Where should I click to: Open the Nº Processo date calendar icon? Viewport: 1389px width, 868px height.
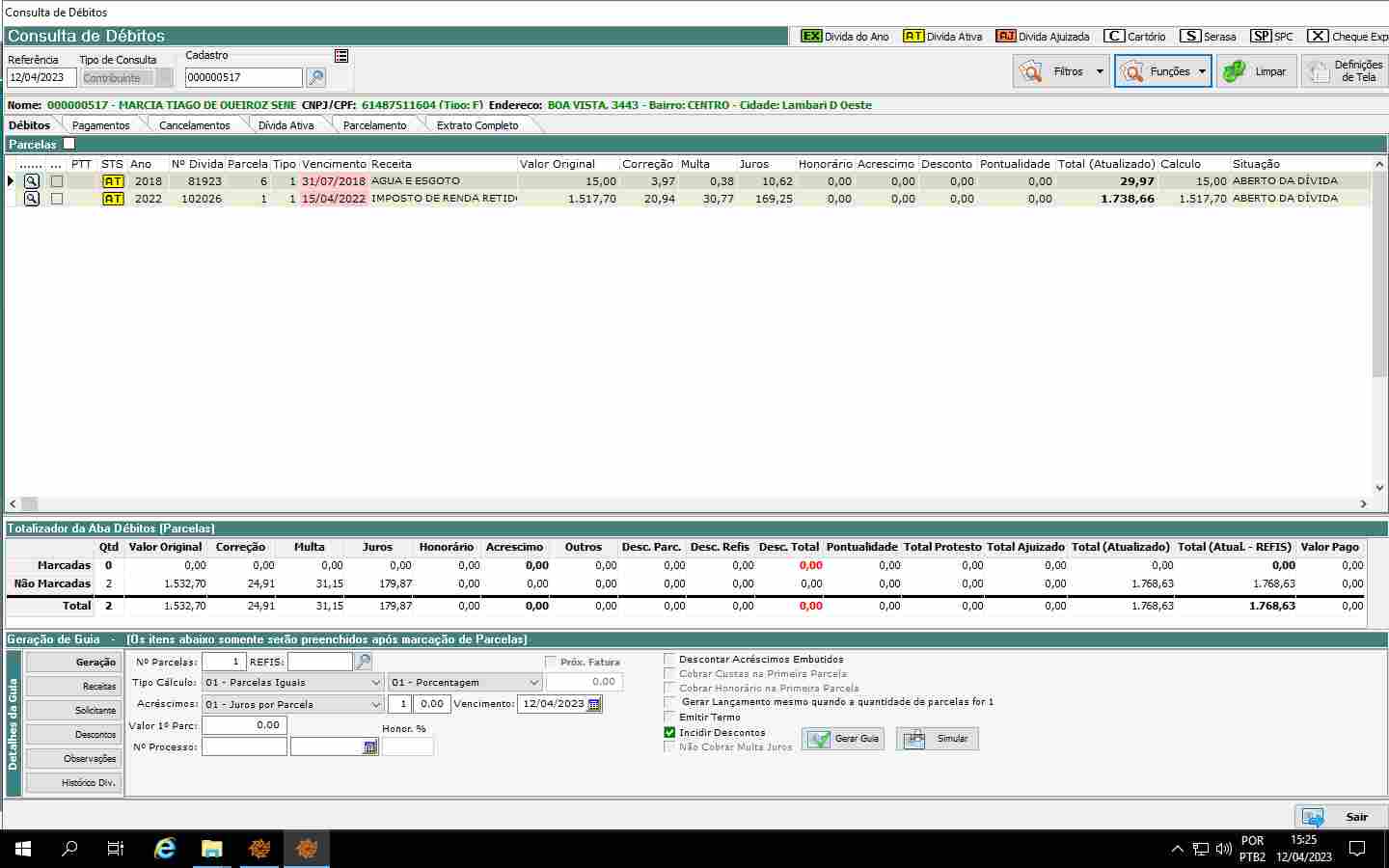click(369, 747)
